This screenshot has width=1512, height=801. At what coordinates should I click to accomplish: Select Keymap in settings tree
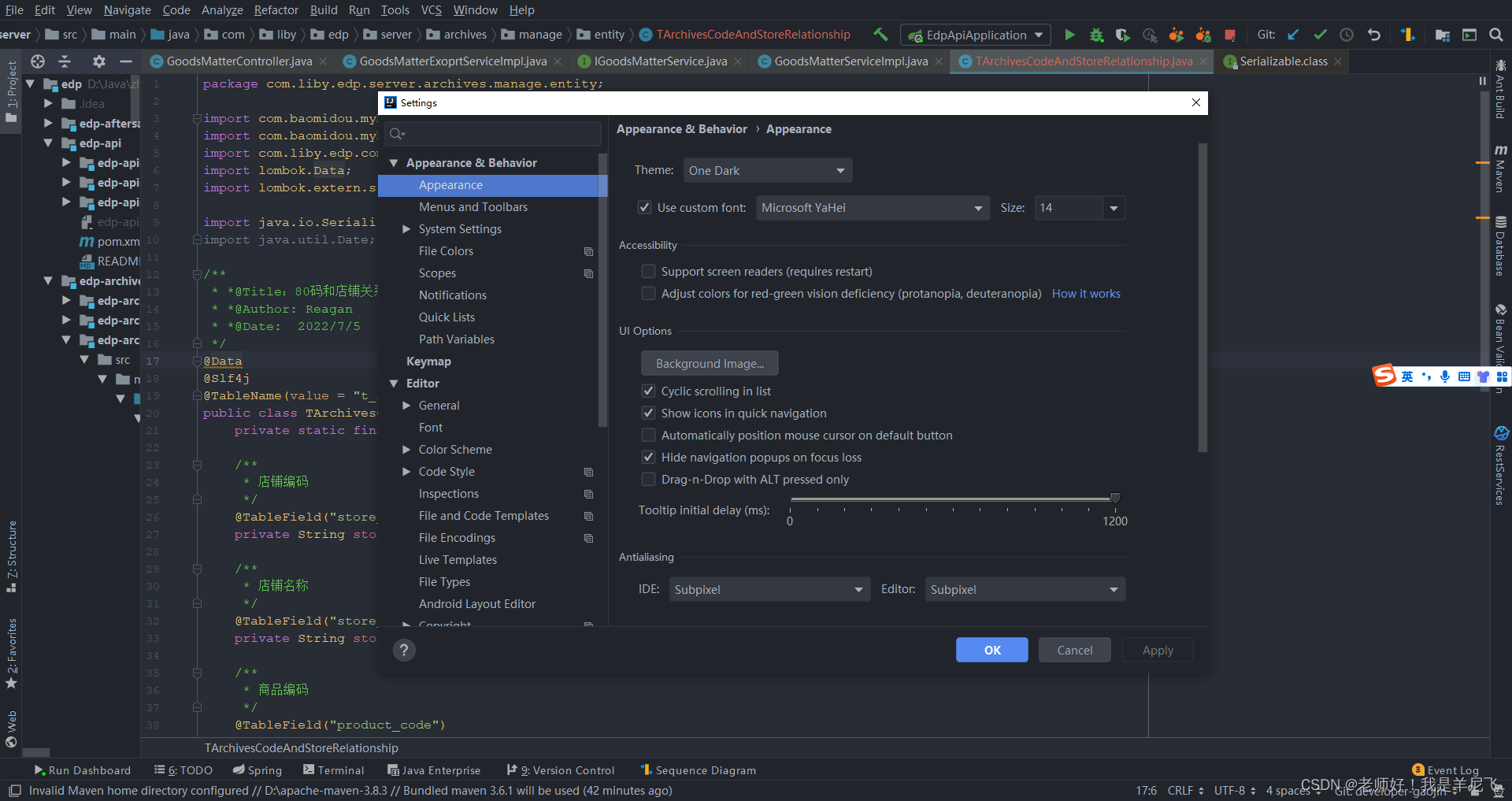[428, 362]
